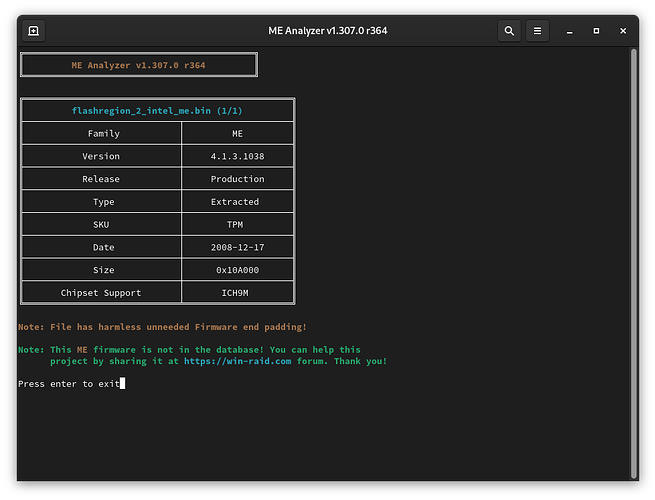
Task: Click the SKU row label
Action: 101,225
